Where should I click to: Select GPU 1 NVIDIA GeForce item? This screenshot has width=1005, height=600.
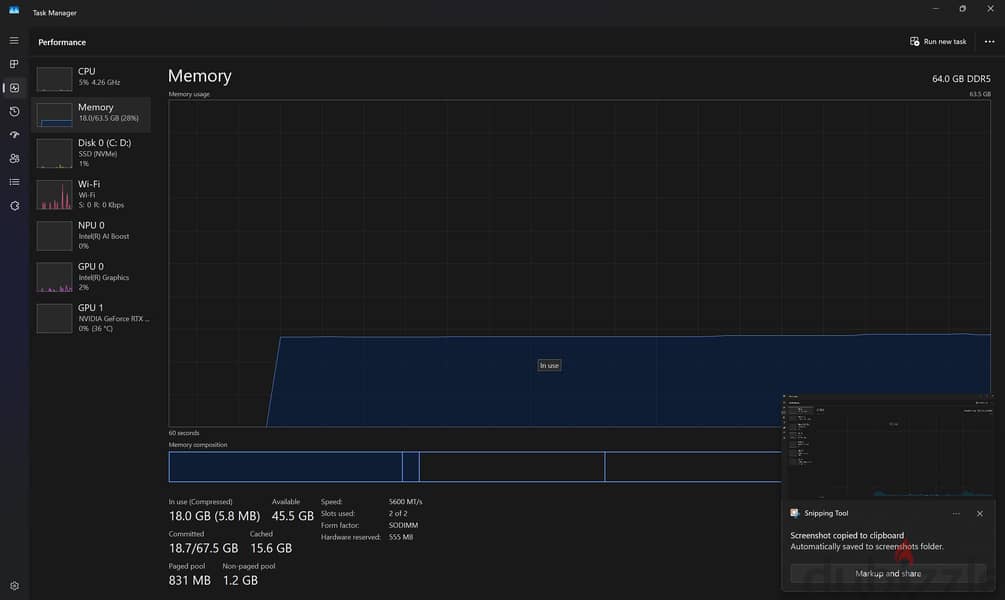[x=91, y=318]
